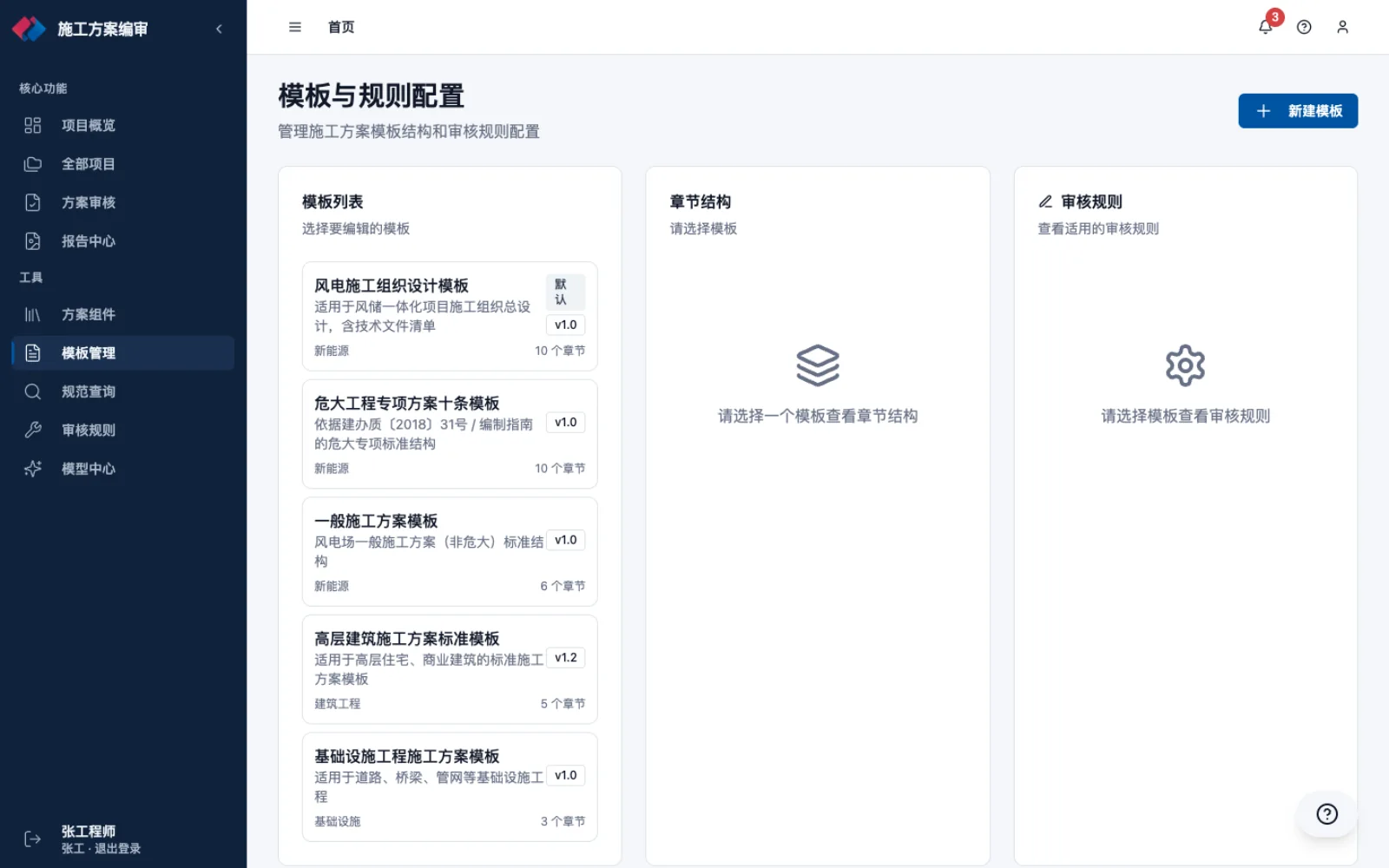Screen dimensions: 1389x868
Task: Click the 报告中心 report icon
Action: pyautogui.click(x=33, y=241)
